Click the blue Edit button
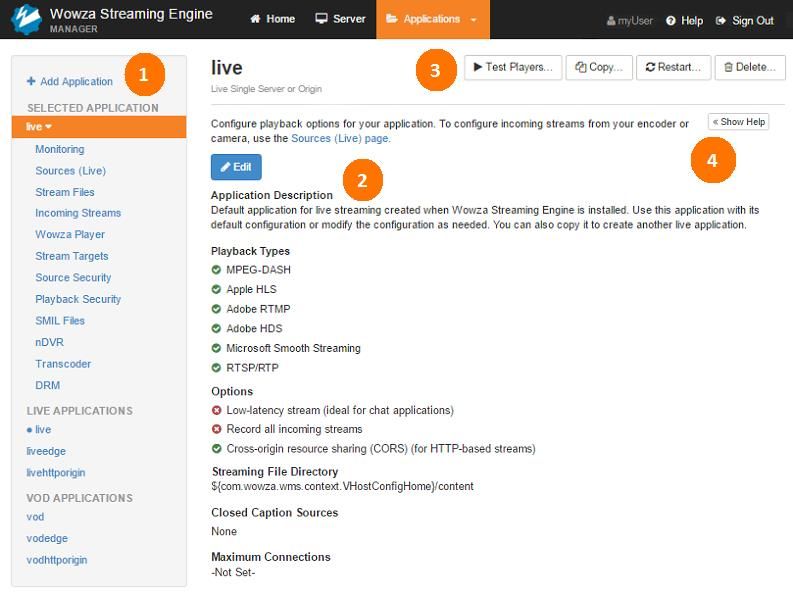Viewport: 793px width, 595px height. point(236,167)
